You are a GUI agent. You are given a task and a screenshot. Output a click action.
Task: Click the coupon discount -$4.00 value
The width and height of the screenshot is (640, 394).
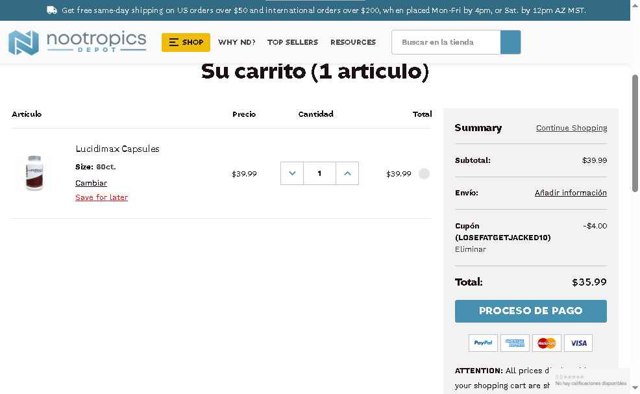[x=595, y=226]
